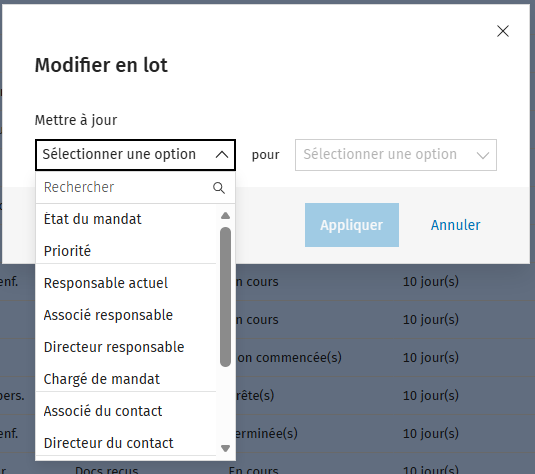Click the dropdown list scrollbar thumb

pyautogui.click(x=226, y=297)
